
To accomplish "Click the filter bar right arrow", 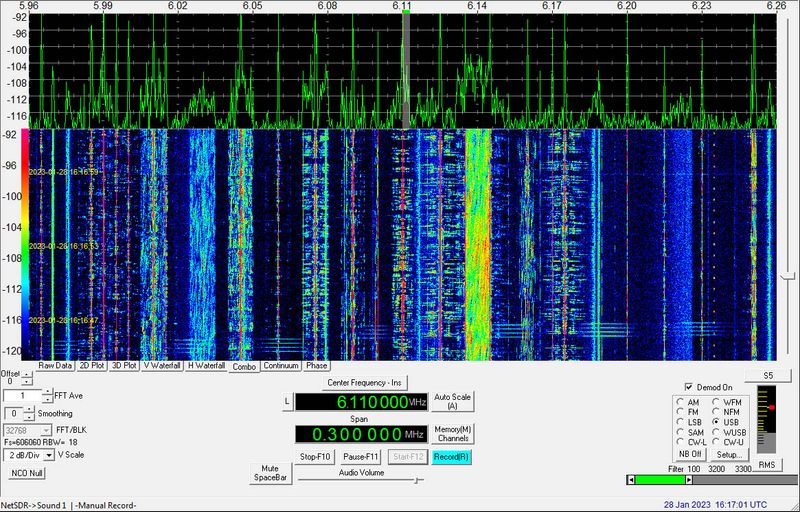I will (x=689, y=480).
